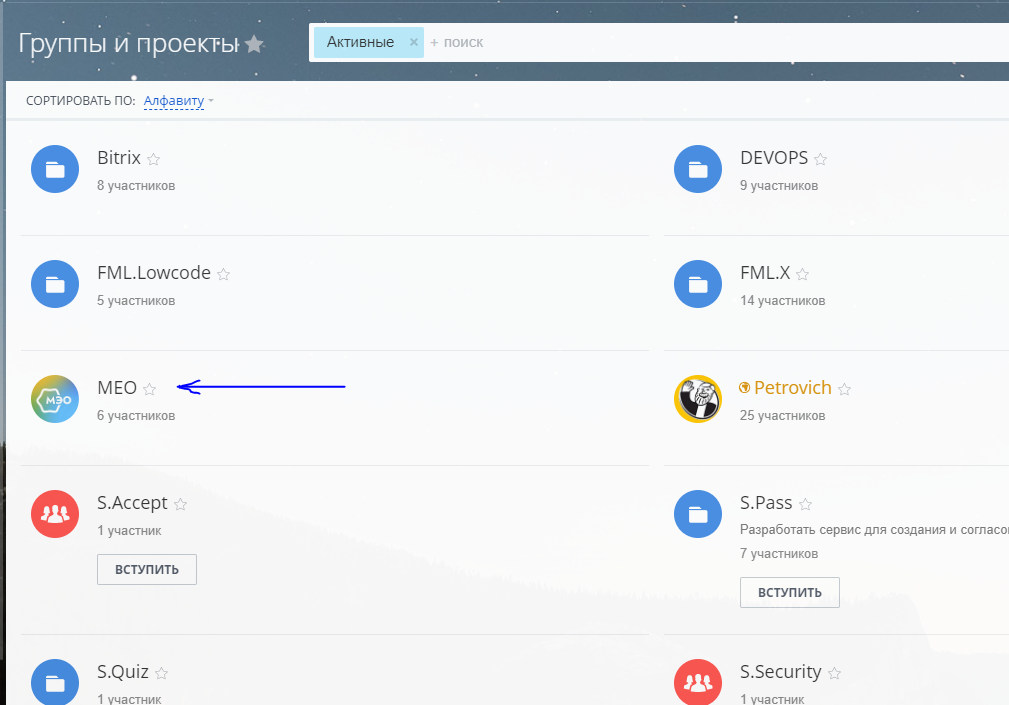This screenshot has width=1009, height=705.
Task: Open the S.Pass folder icon
Action: coord(698,514)
